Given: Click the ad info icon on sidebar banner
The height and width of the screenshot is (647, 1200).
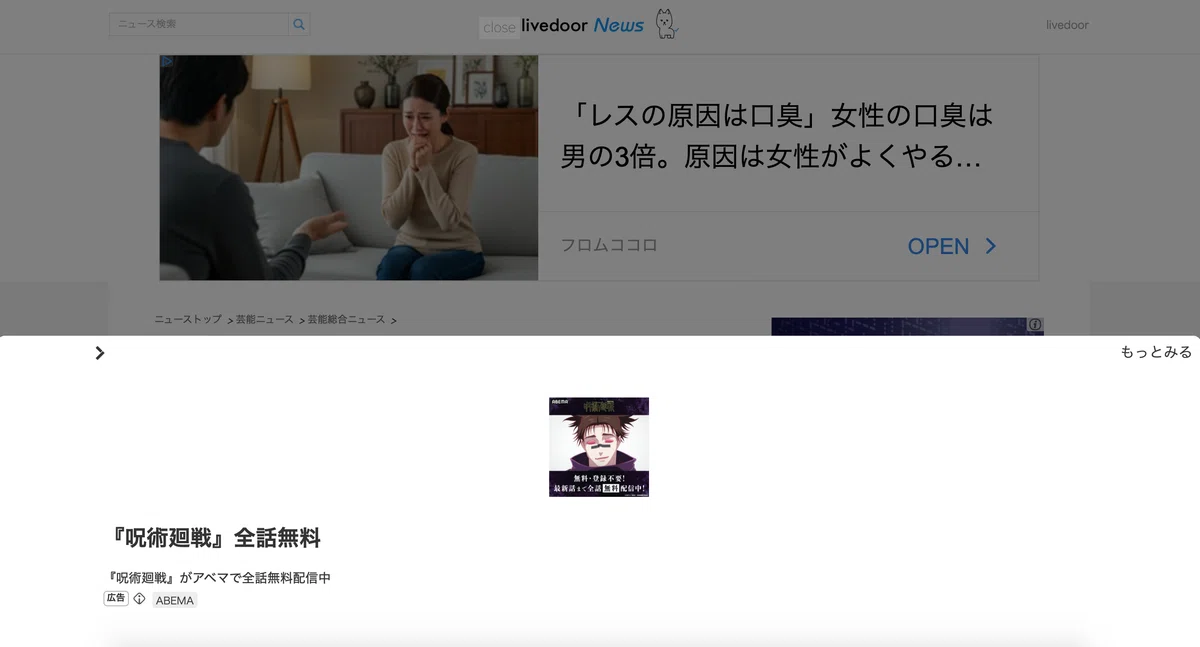Looking at the screenshot, I should [1035, 325].
